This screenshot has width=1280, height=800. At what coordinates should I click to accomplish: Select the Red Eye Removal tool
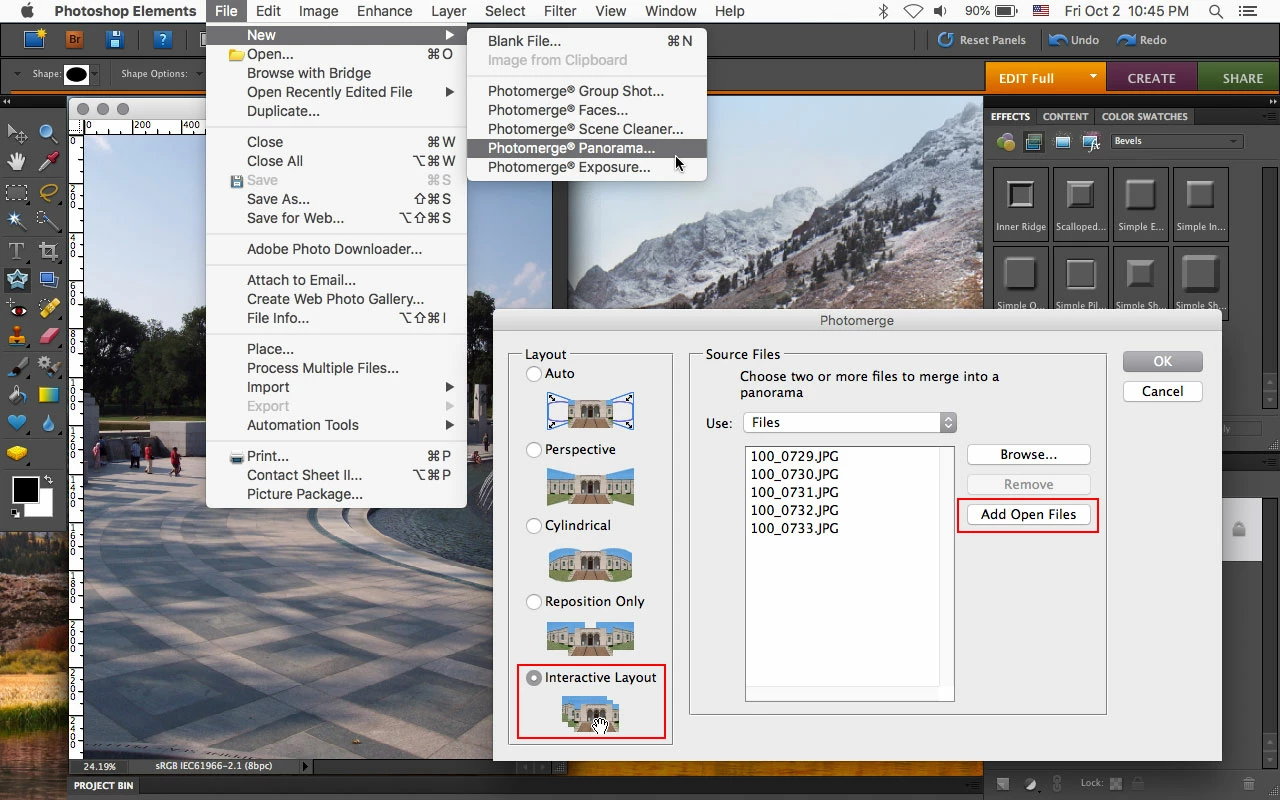coord(16,308)
